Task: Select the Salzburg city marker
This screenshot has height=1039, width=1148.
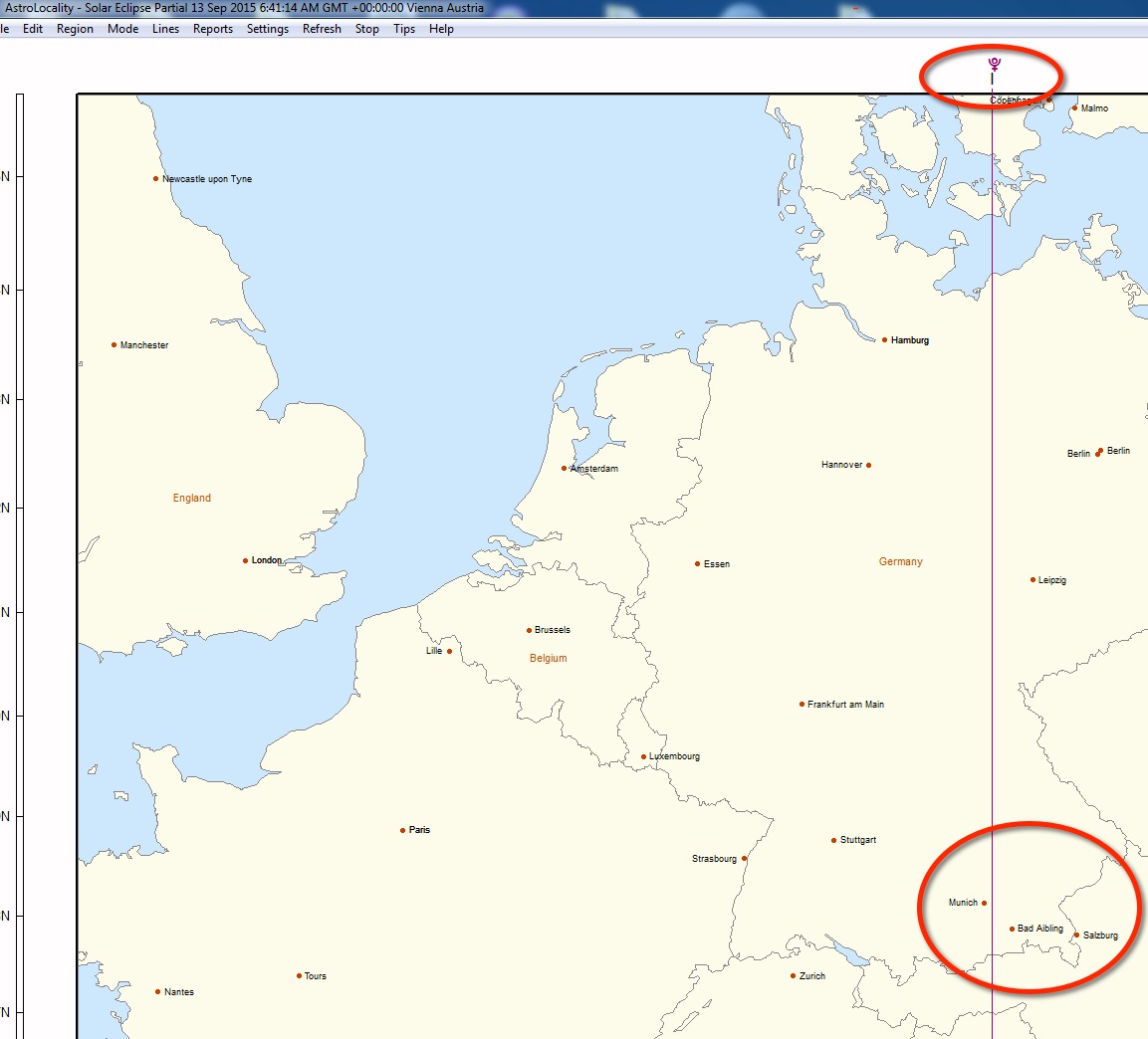Action: (1076, 935)
